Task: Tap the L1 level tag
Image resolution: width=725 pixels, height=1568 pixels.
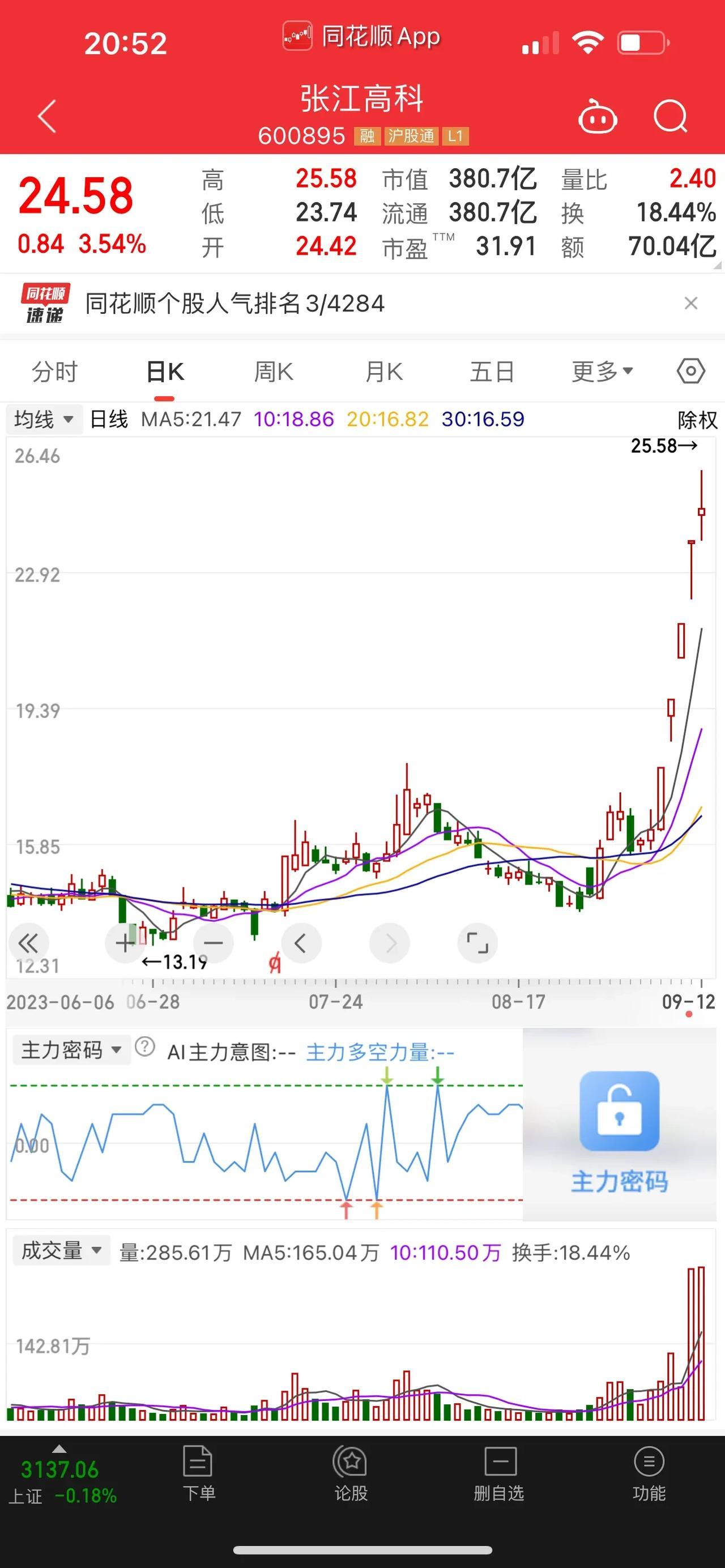Action: [x=455, y=136]
